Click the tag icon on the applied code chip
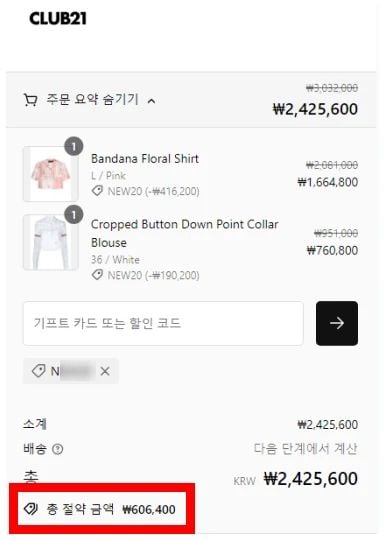This screenshot has width=384, height=540. (x=38, y=371)
